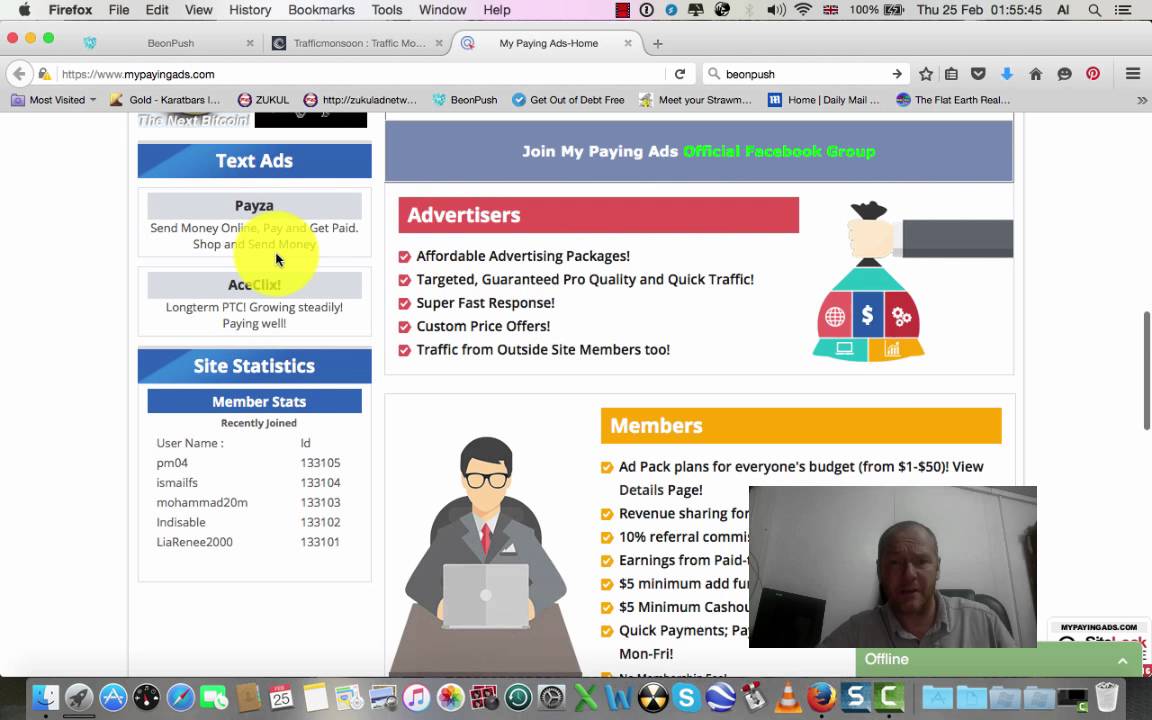Launch the App Store from the dock
Screen dimensions: 1152x720
(x=112, y=696)
